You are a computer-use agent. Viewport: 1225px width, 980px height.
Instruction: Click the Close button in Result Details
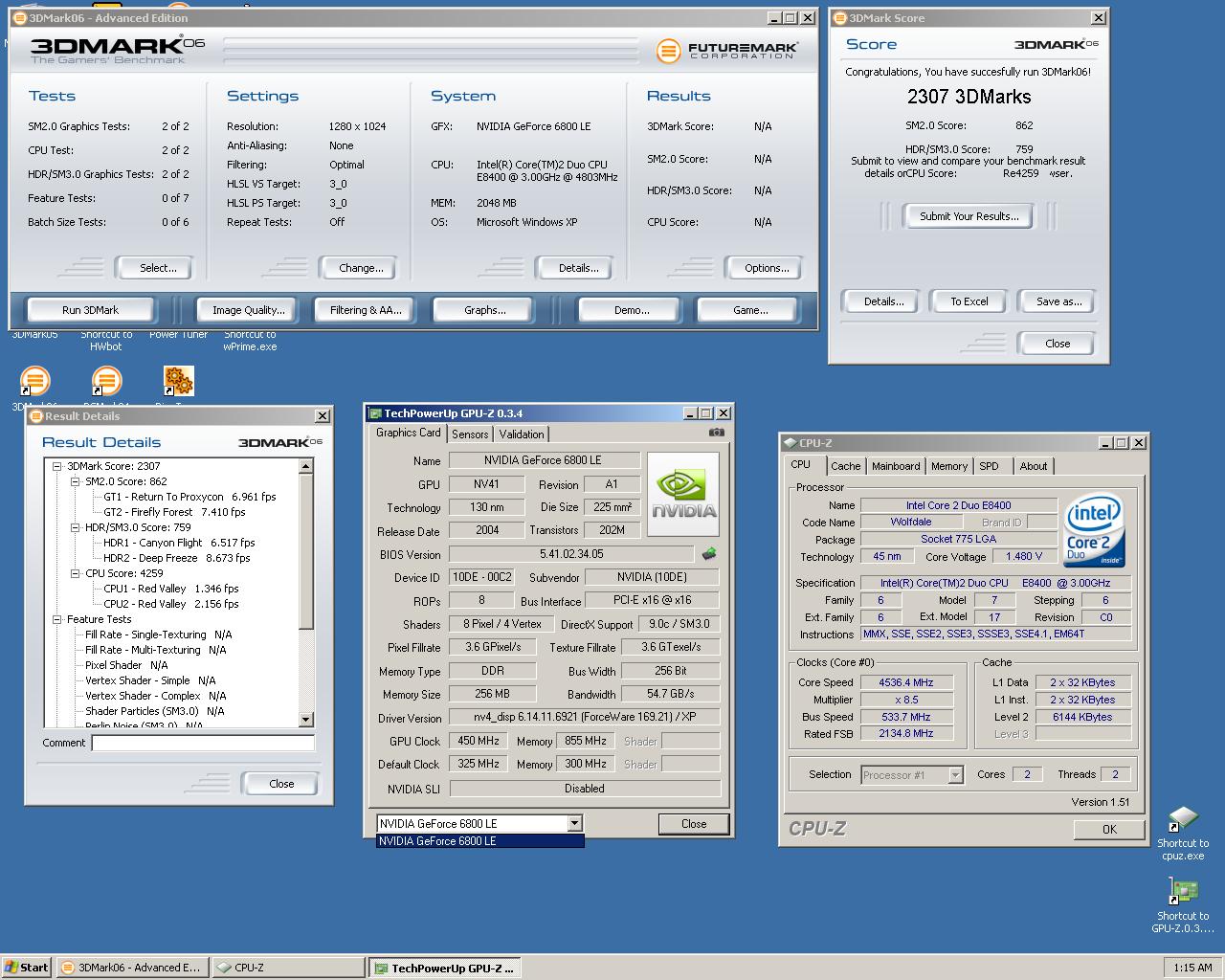pyautogui.click(x=281, y=784)
